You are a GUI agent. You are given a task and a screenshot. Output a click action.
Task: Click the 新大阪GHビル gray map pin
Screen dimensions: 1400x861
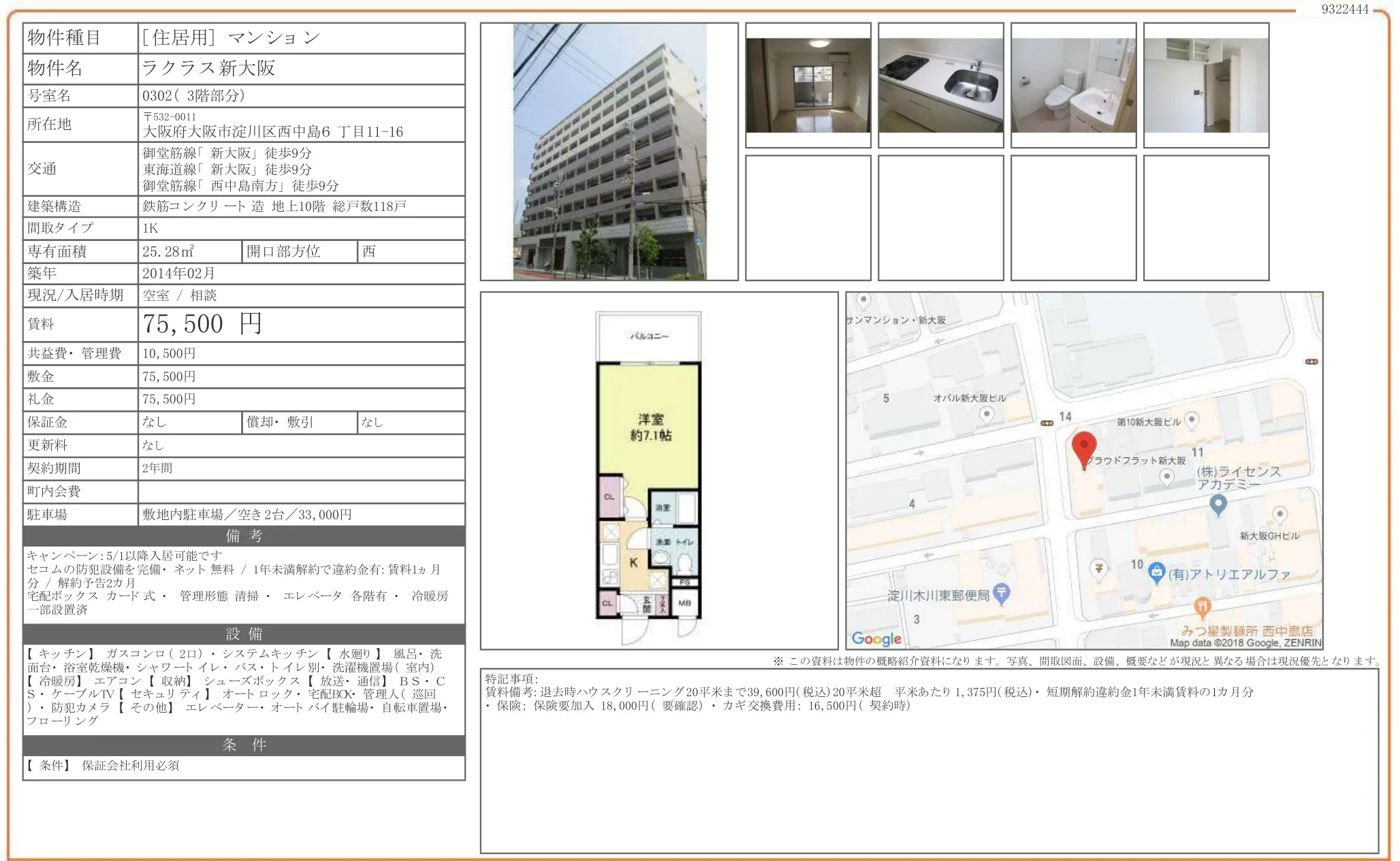point(1279,515)
